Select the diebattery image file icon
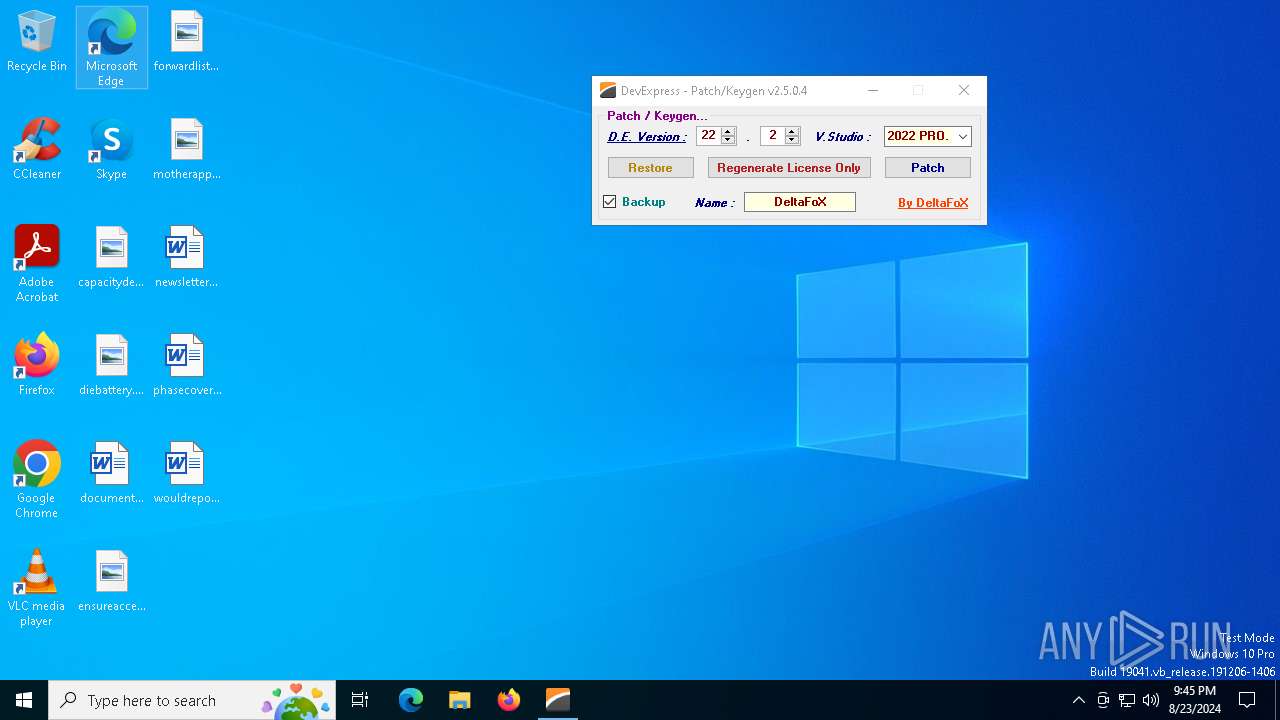 point(111,366)
